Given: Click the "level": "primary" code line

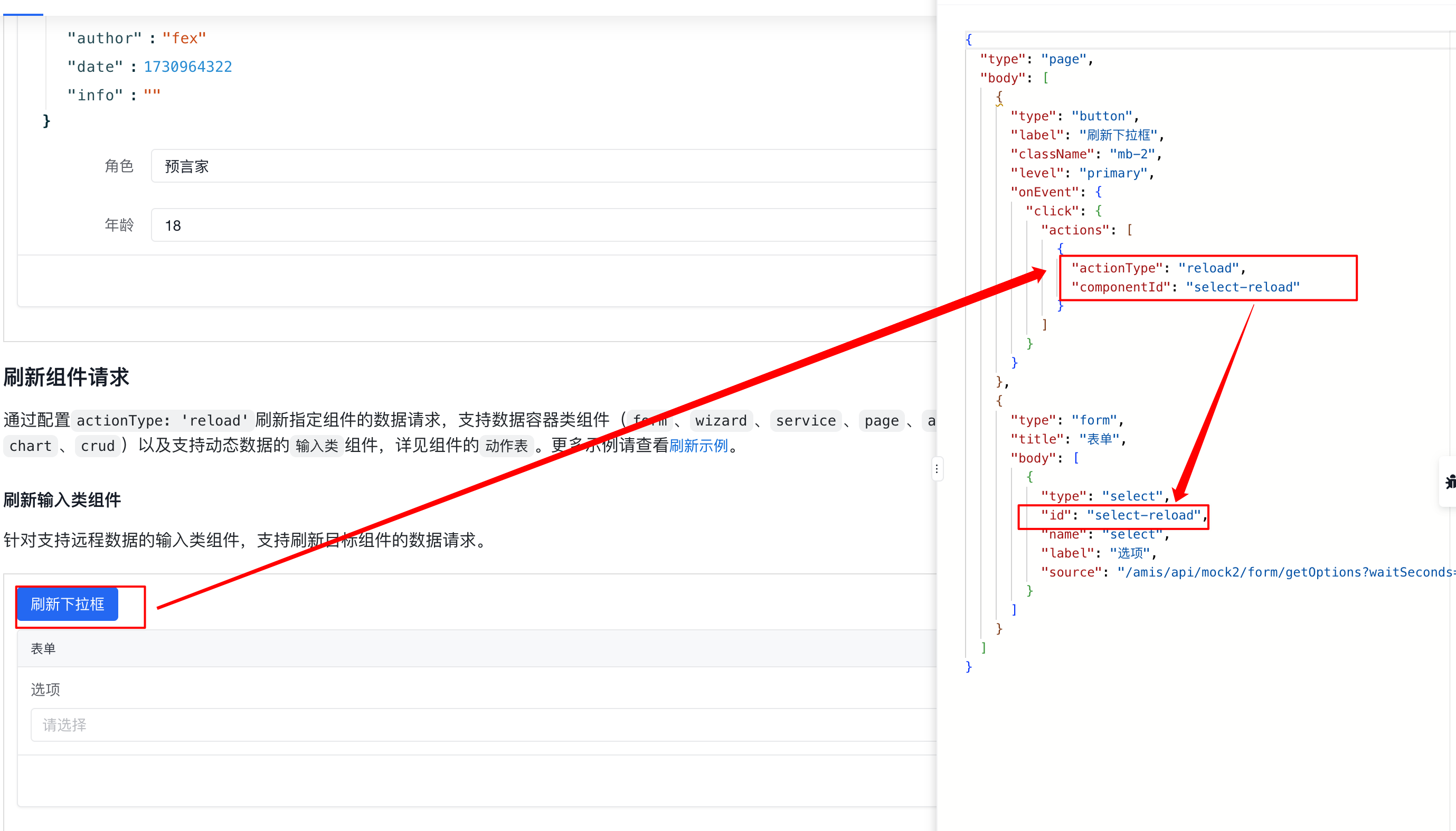Looking at the screenshot, I should [1082, 173].
